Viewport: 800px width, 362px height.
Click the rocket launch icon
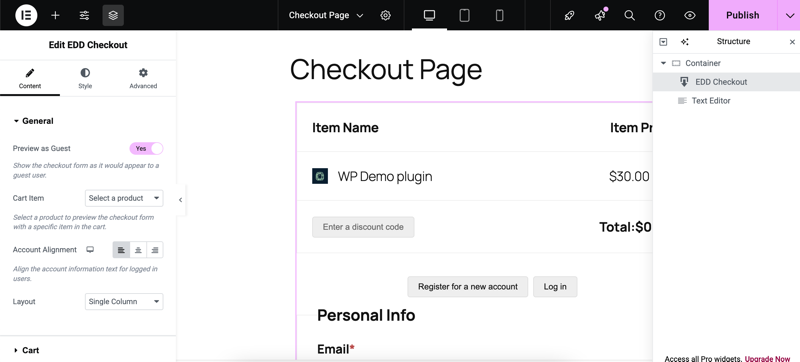point(569,15)
